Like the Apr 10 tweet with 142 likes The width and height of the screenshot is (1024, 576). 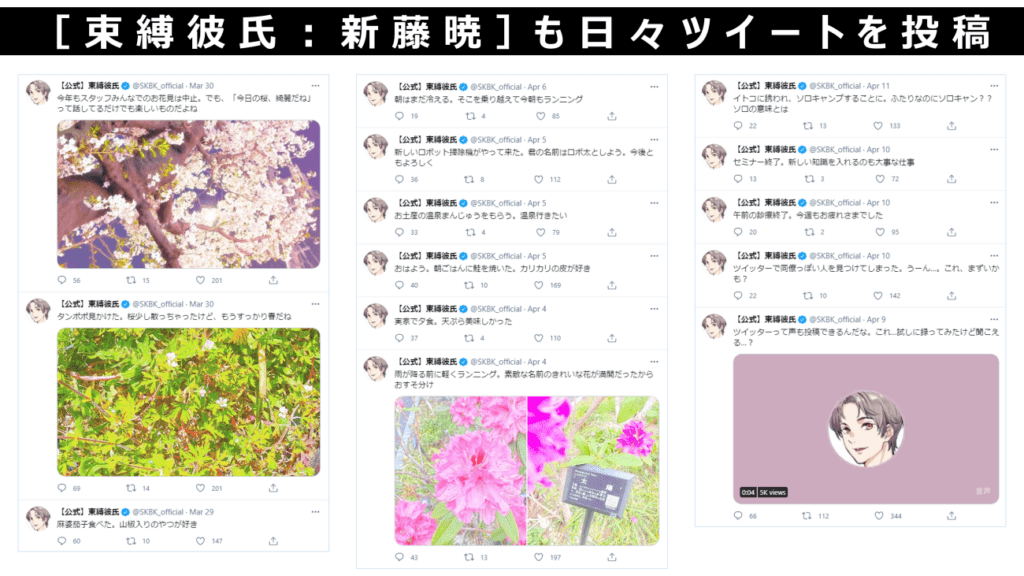878,296
